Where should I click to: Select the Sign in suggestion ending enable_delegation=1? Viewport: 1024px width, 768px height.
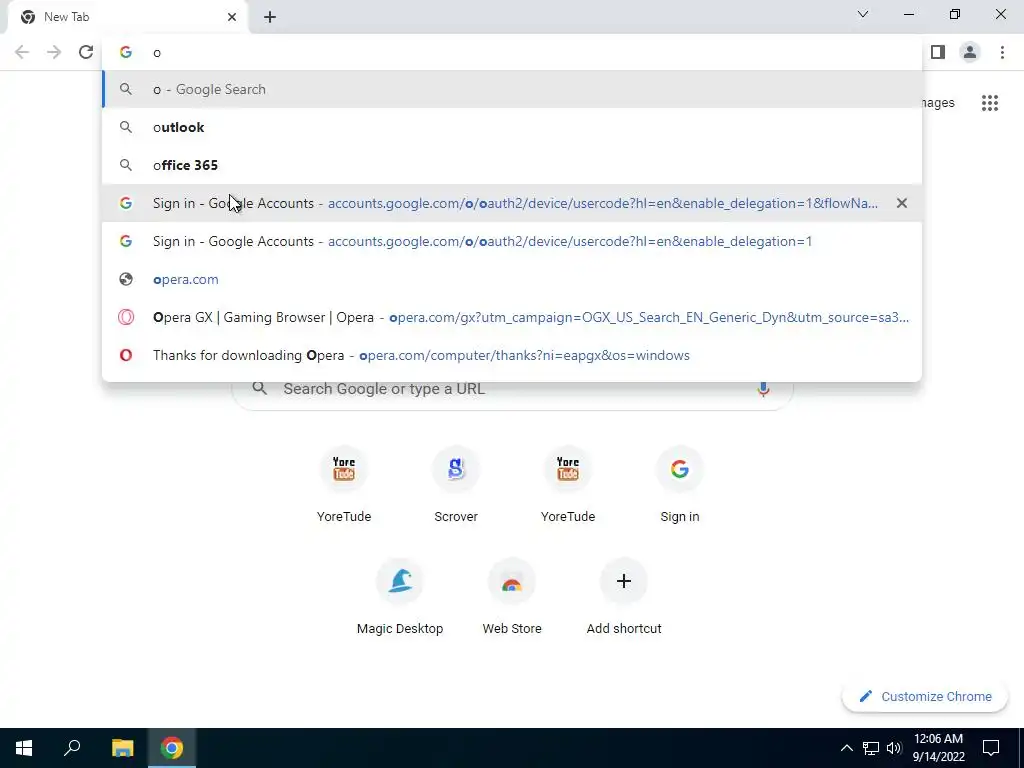[512, 241]
